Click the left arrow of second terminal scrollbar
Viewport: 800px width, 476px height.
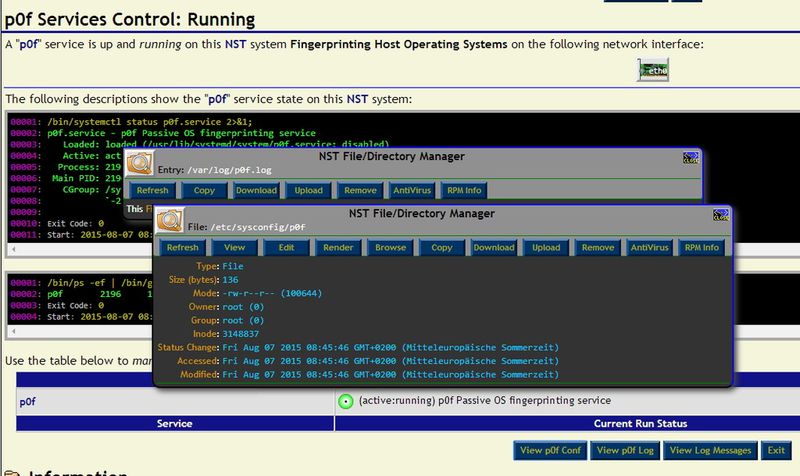pos(14,331)
